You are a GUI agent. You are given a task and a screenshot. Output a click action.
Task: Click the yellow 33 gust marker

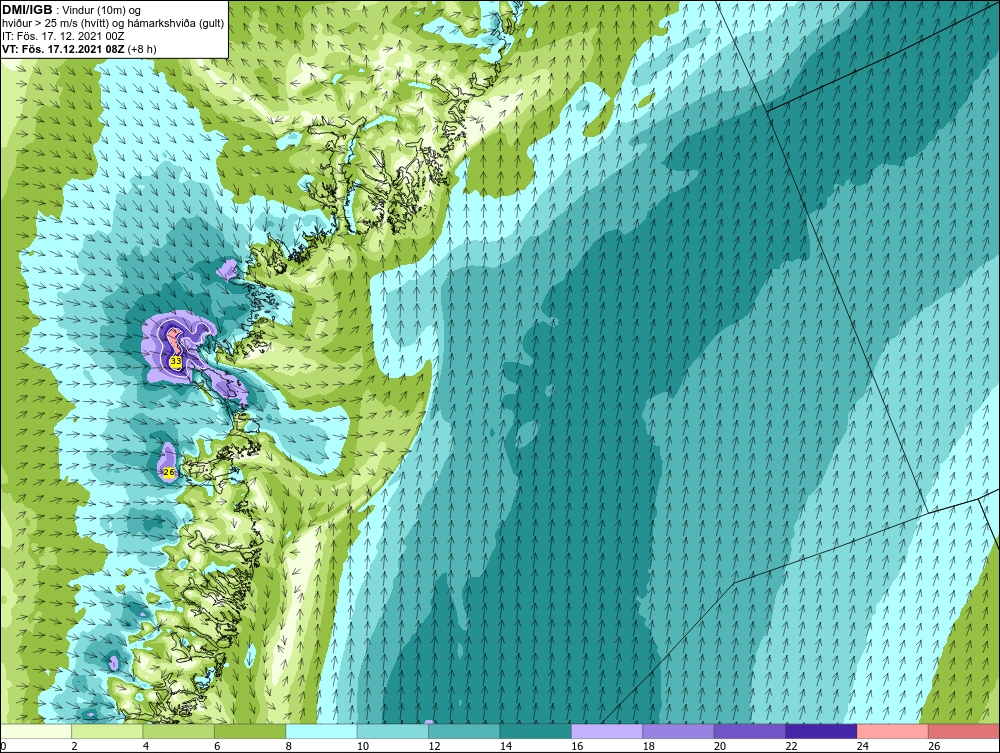[x=176, y=362]
